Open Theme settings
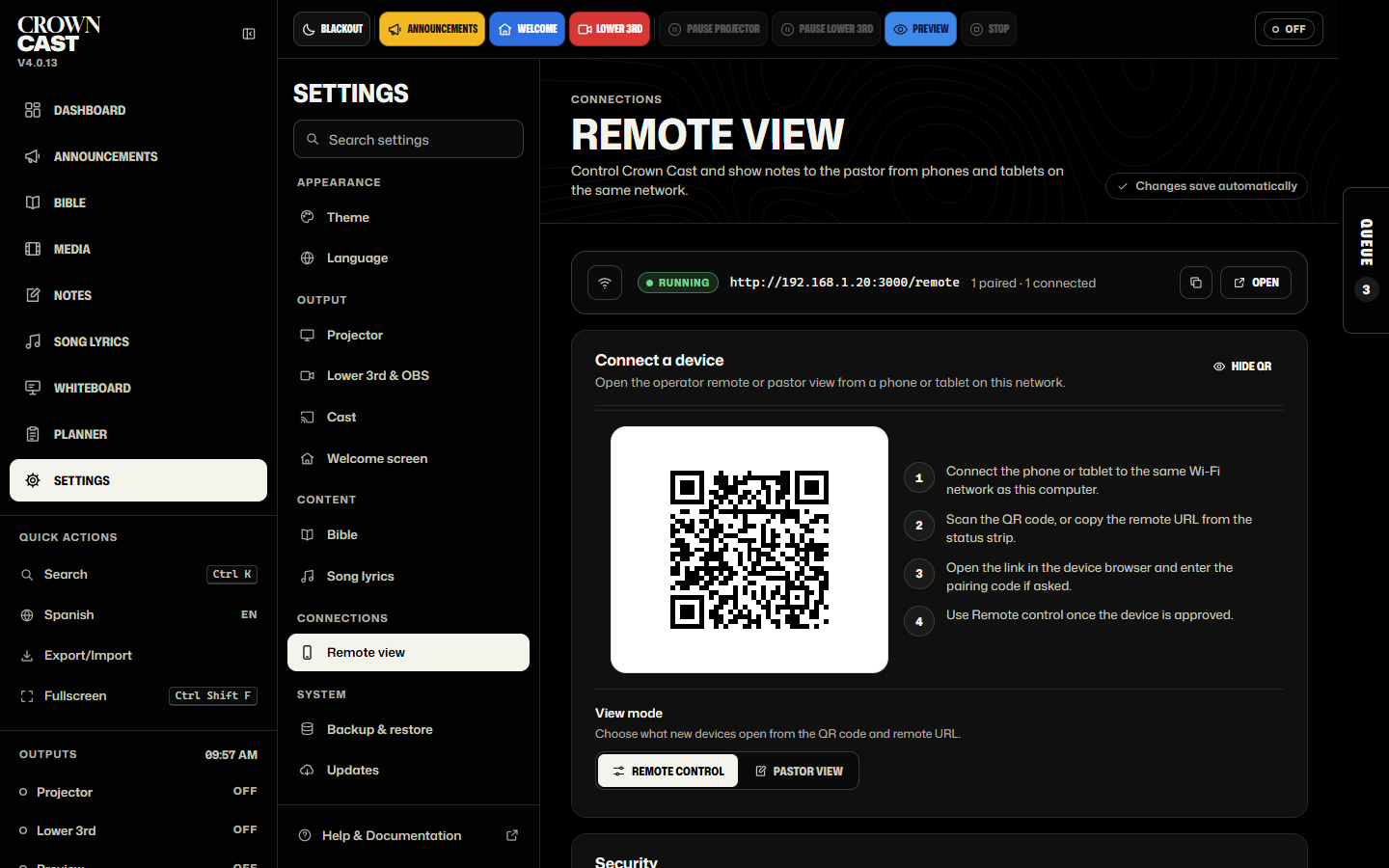 [408, 217]
